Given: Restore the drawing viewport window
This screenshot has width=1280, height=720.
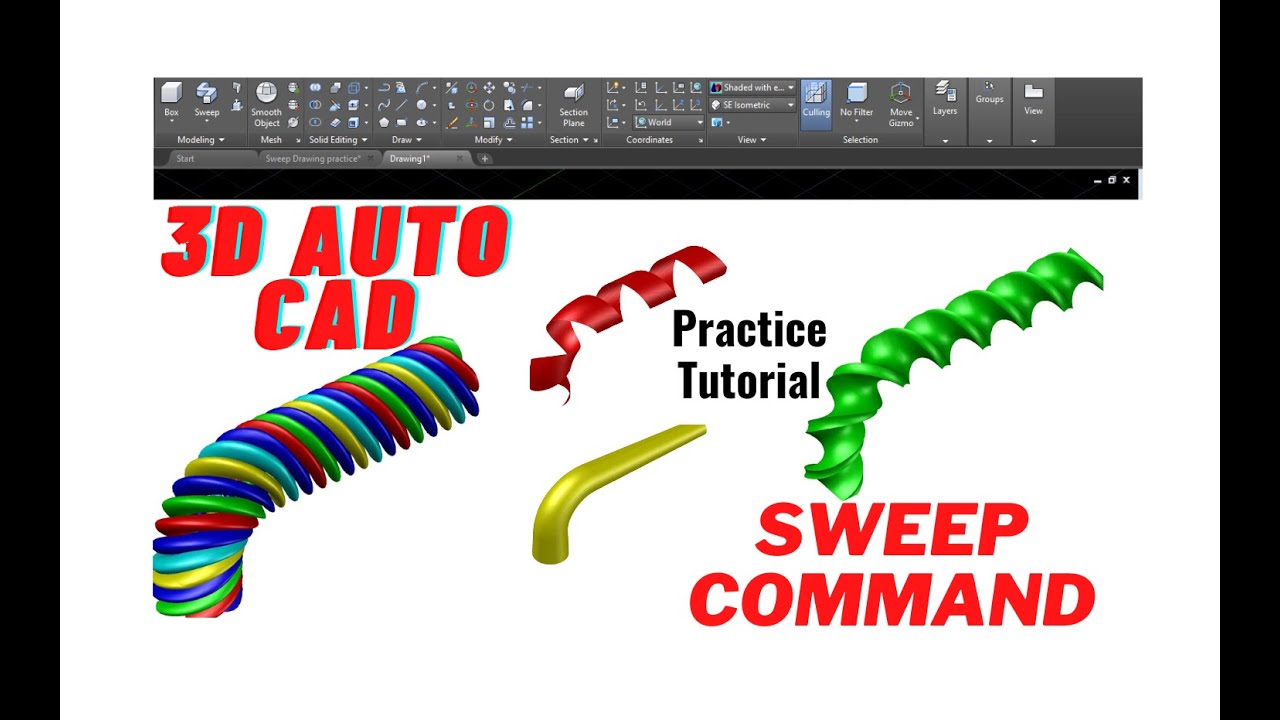Looking at the screenshot, I should [1111, 180].
